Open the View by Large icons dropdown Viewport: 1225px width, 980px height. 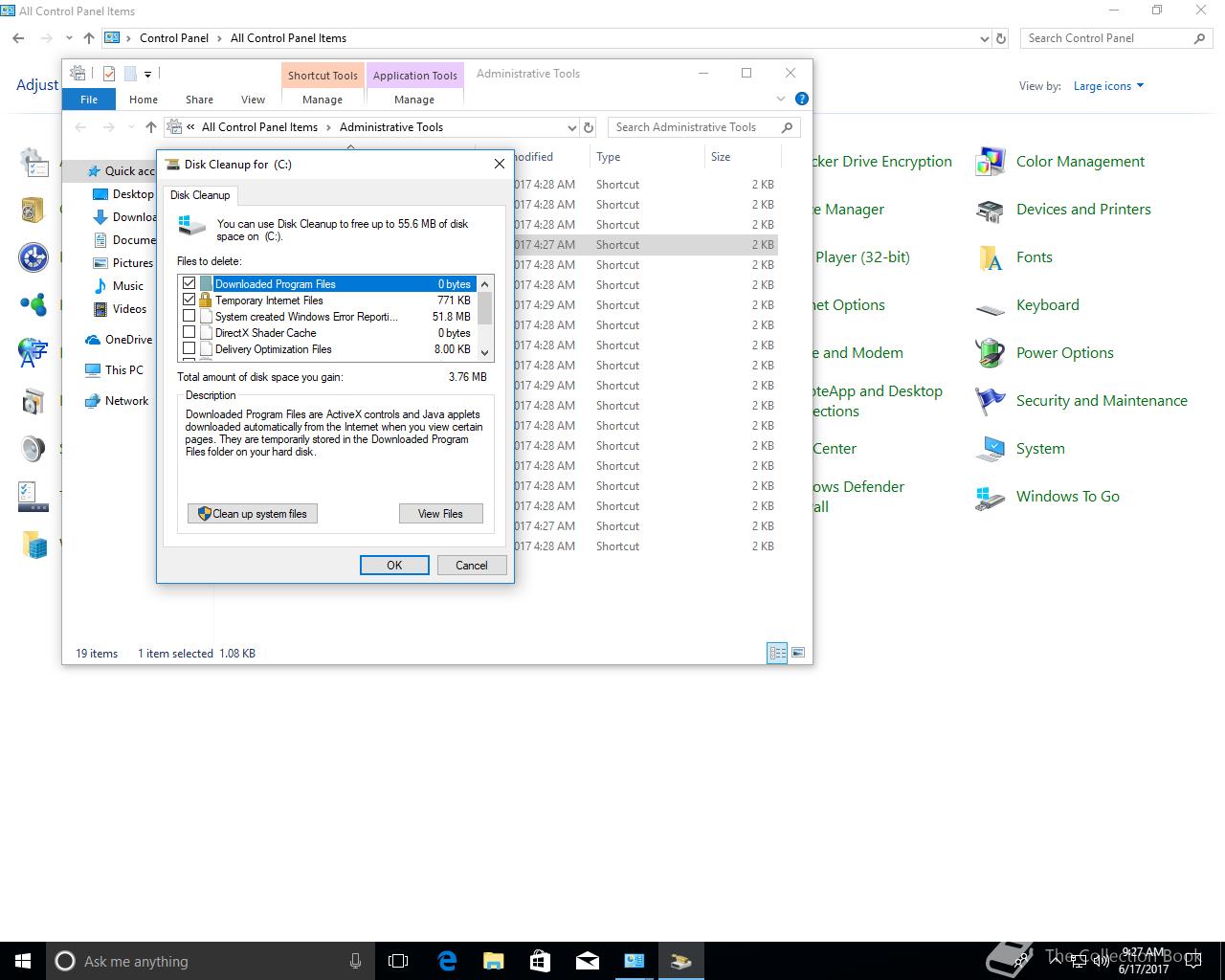coord(1108,86)
